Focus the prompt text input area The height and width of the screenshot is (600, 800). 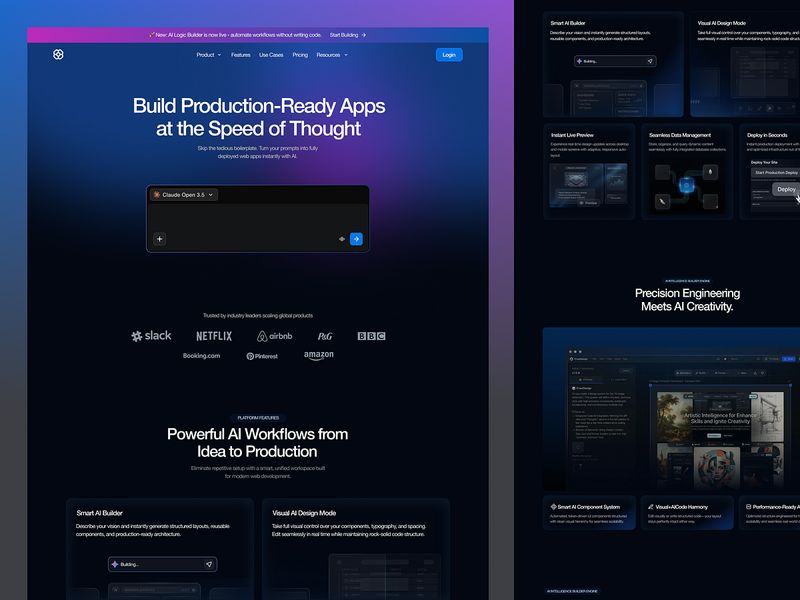(x=258, y=217)
